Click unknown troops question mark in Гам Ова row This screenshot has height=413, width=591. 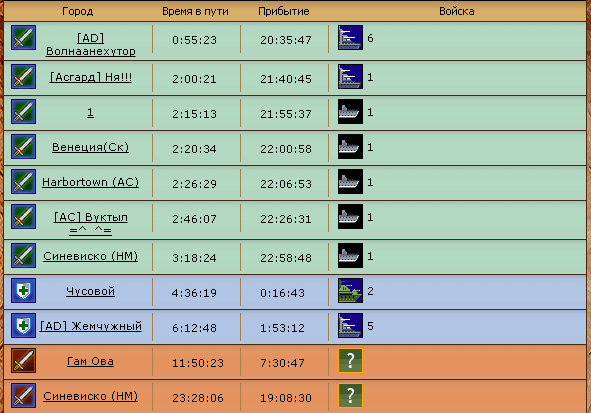[x=351, y=361]
